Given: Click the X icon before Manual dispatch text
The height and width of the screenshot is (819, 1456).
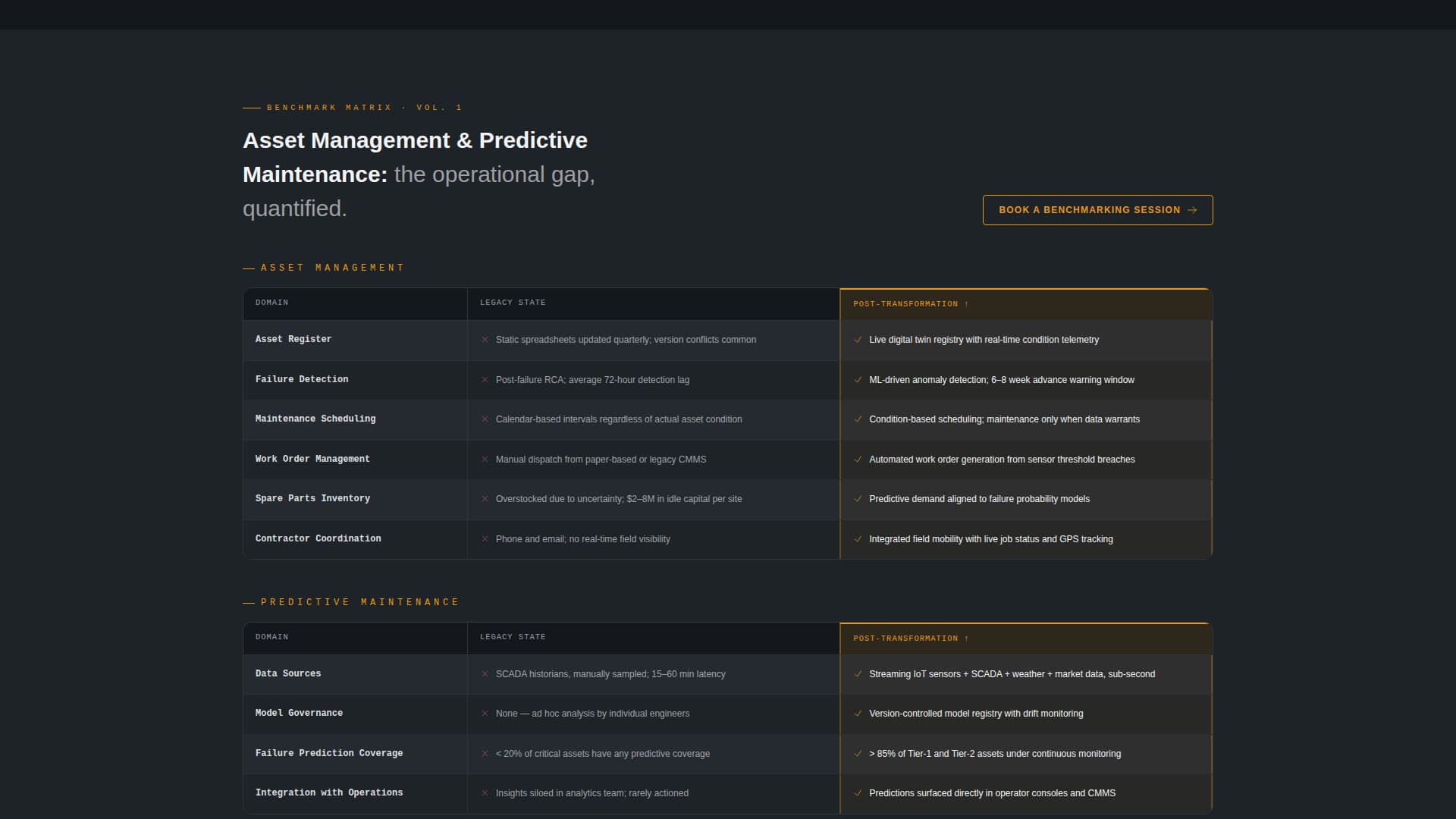Looking at the screenshot, I should pyautogui.click(x=485, y=460).
